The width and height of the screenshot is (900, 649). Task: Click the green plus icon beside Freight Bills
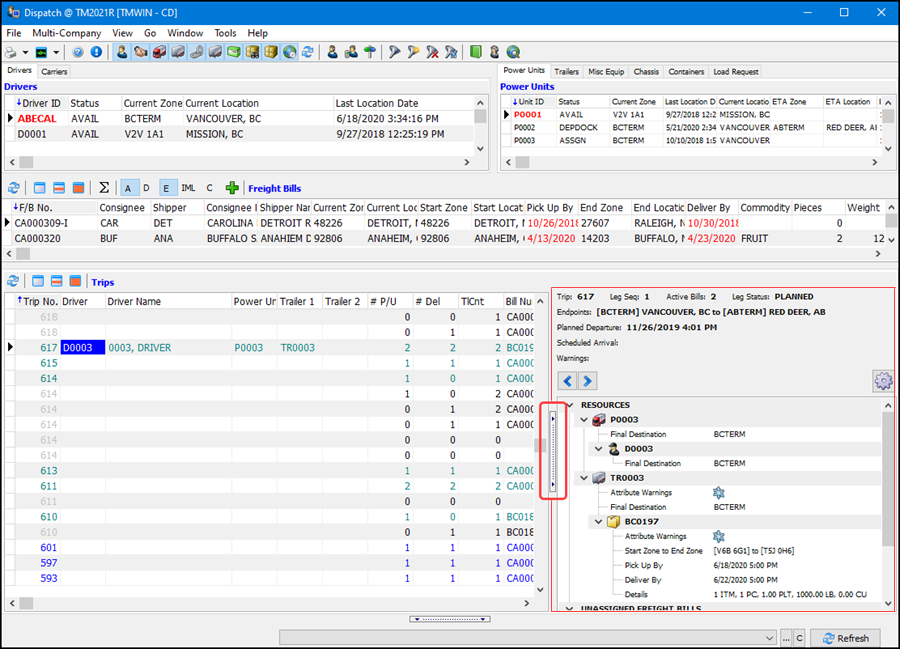click(232, 188)
